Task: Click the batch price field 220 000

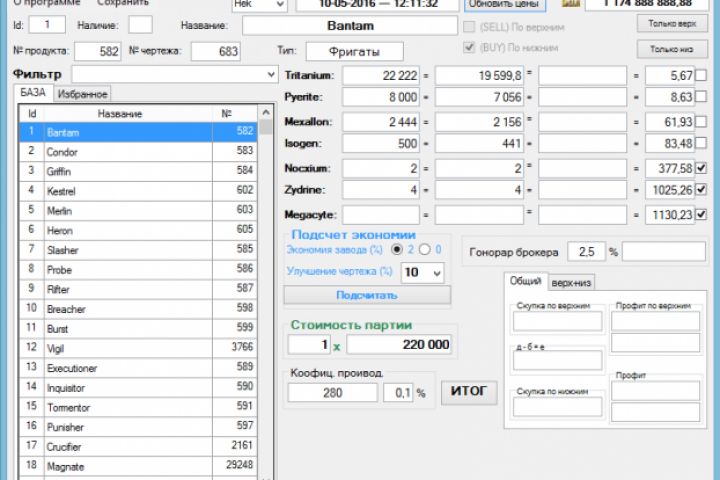Action: coord(399,344)
